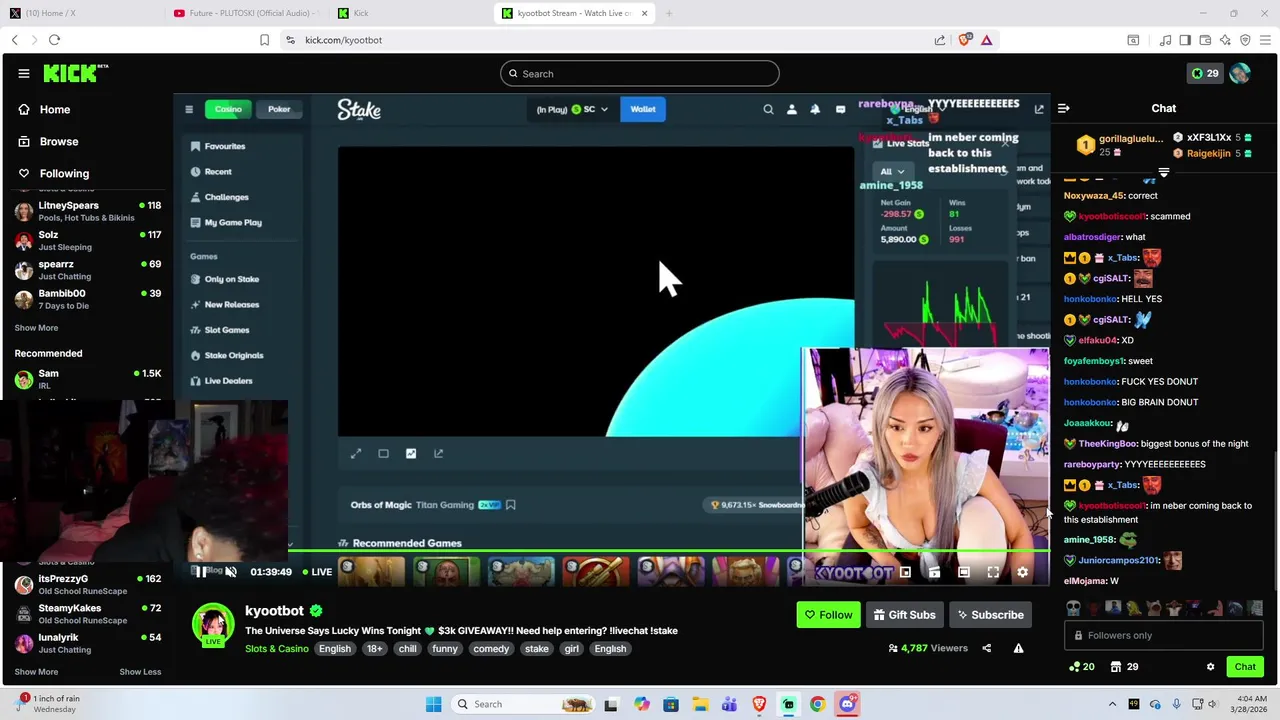The image size is (1280, 720).
Task: Expand the gift leaderboard handle
Action: (1163, 173)
